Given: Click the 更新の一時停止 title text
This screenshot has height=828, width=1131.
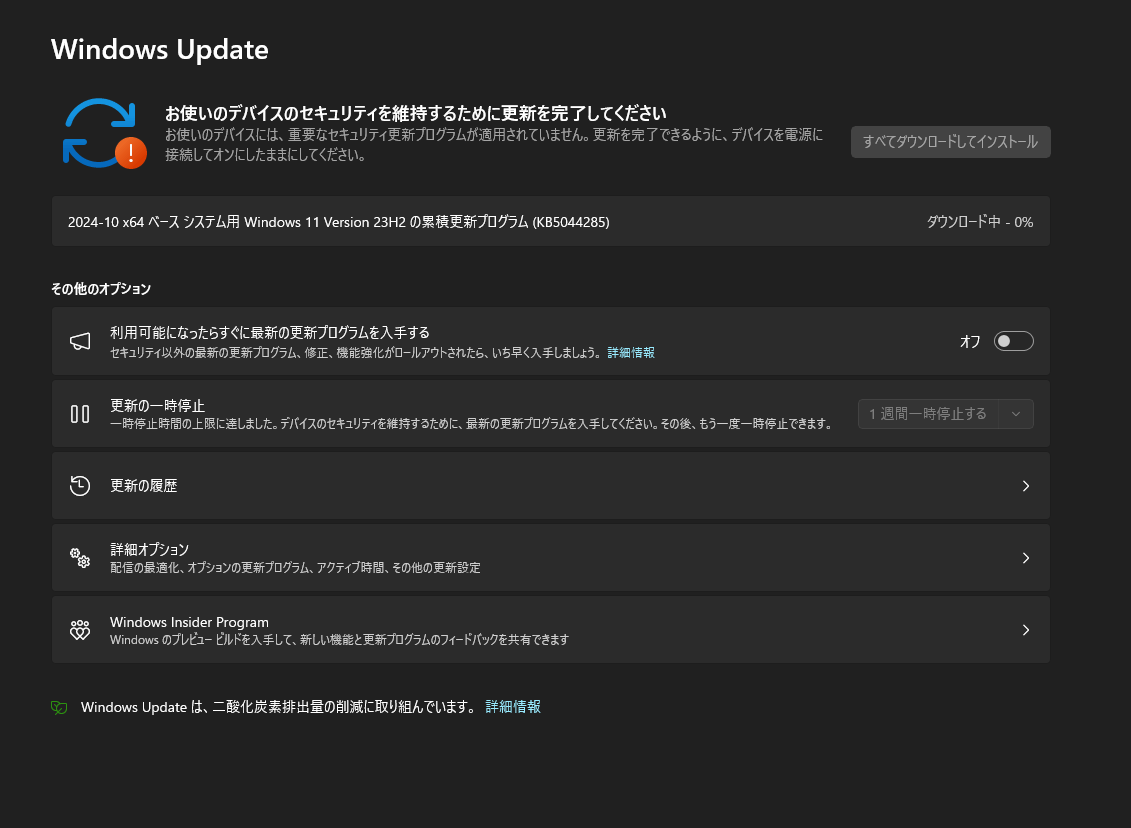Looking at the screenshot, I should 157,405.
